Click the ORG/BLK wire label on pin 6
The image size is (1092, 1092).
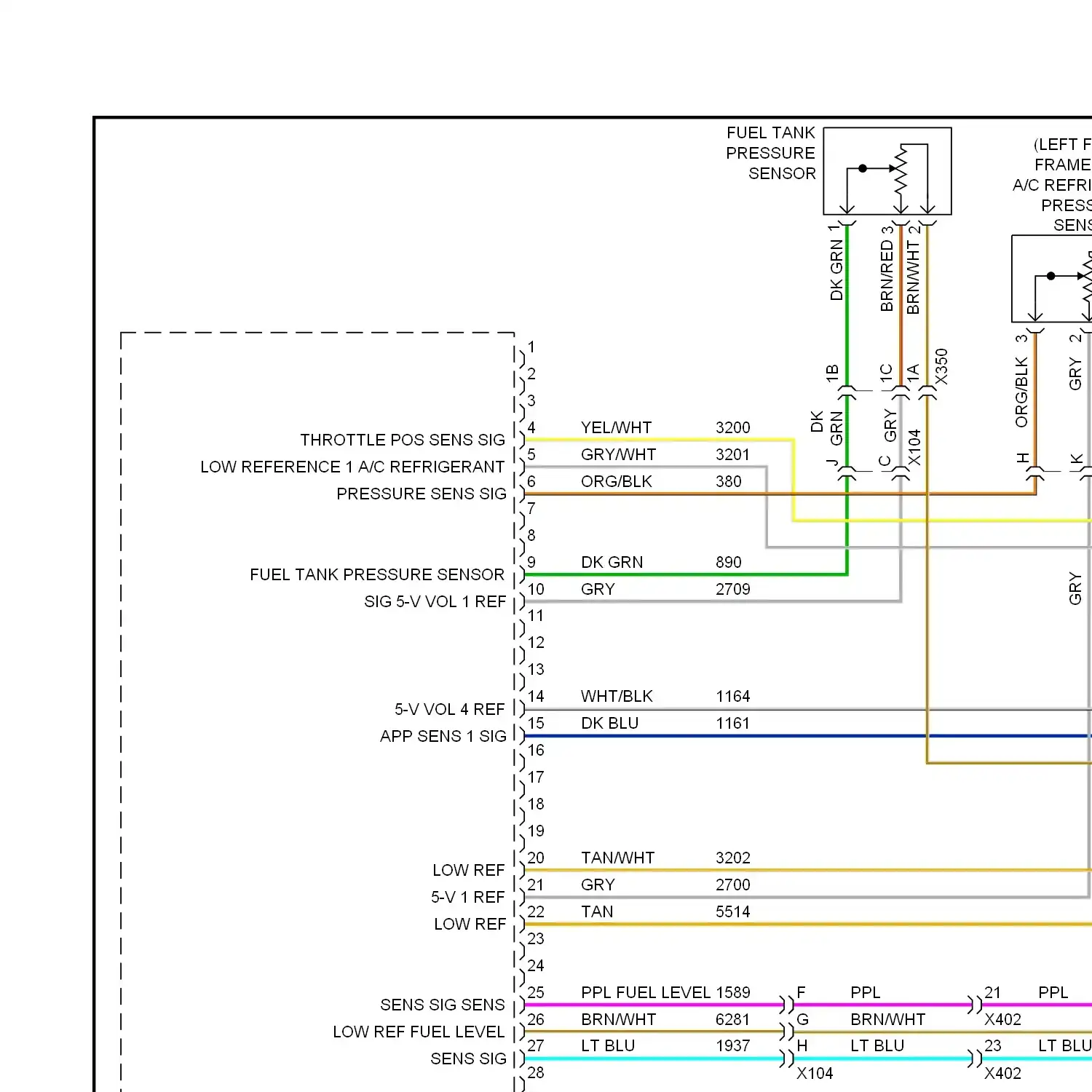coord(616,481)
